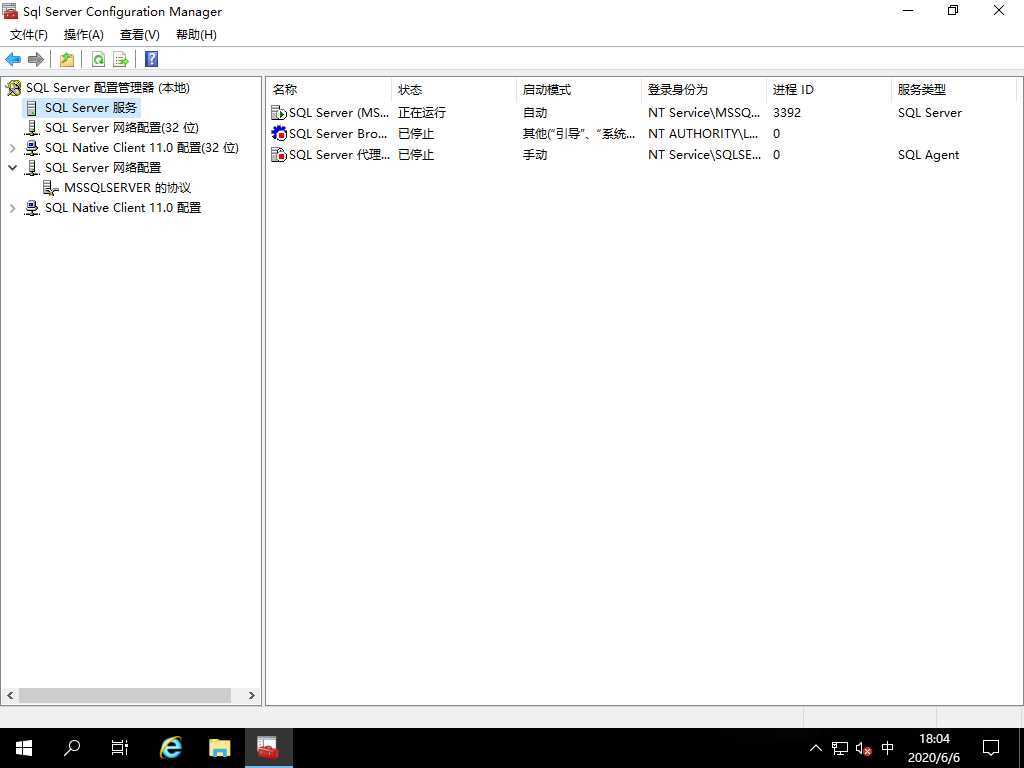Click the tree pane scroll right arrow
This screenshot has width=1024, height=768.
[251, 696]
